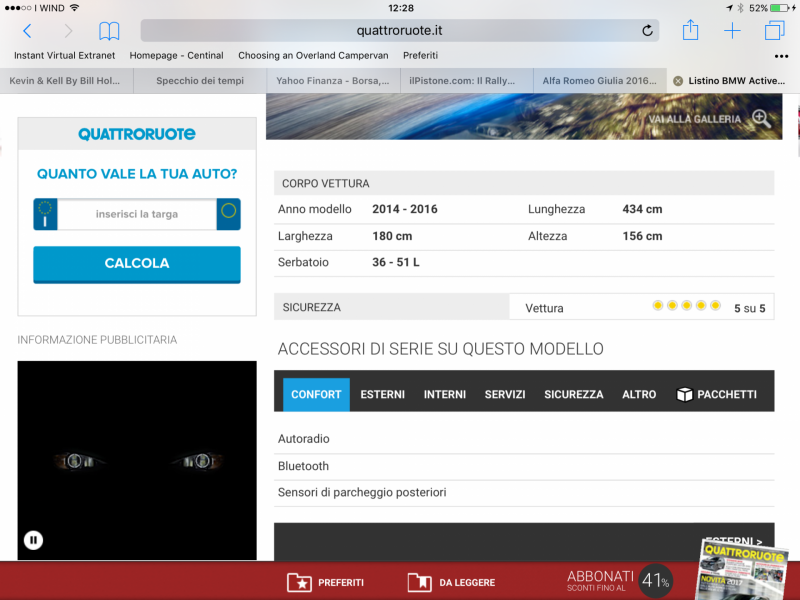
Task: Open the share sheet icon
Action: point(690,30)
